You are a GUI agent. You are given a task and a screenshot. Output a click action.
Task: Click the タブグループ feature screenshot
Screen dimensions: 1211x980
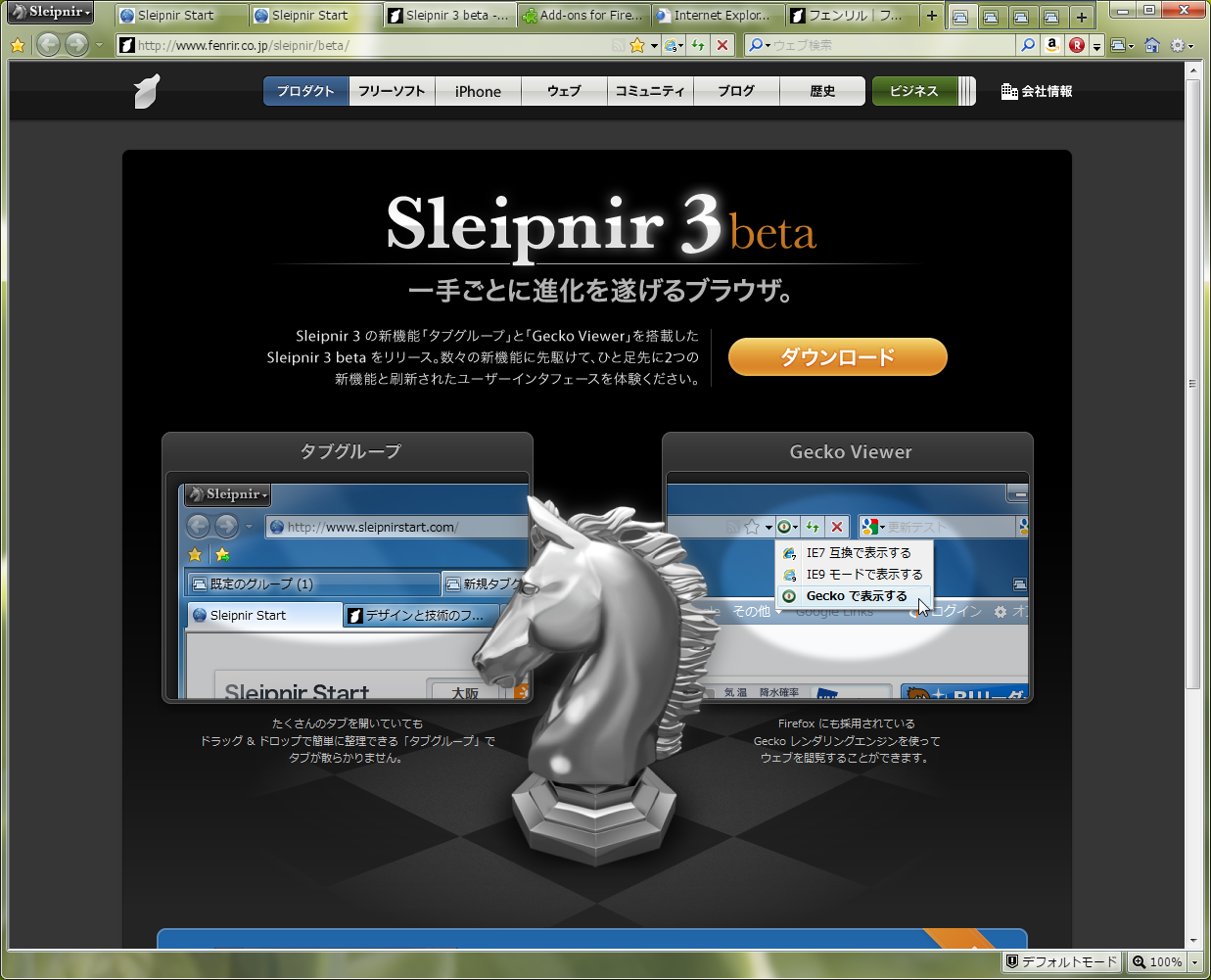348,587
